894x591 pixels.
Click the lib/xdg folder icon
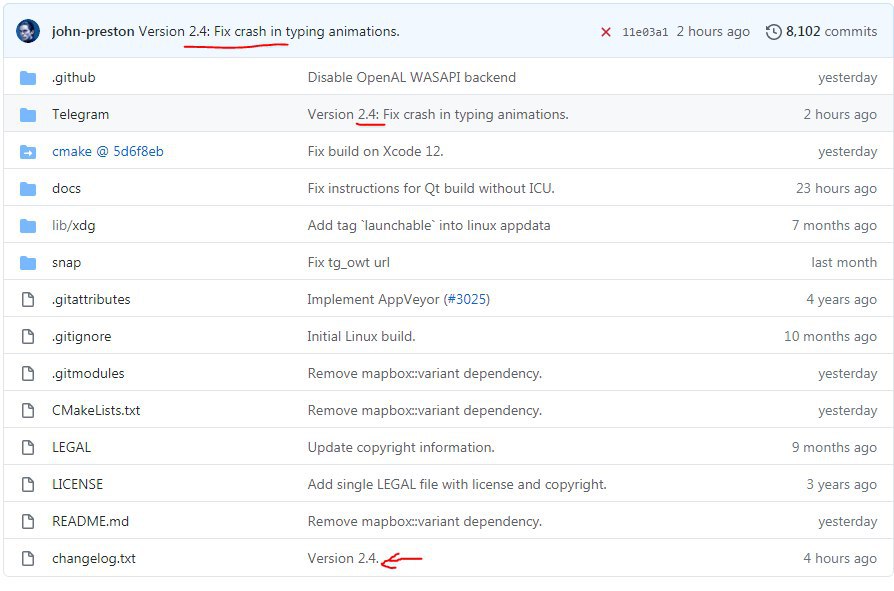pos(28,226)
